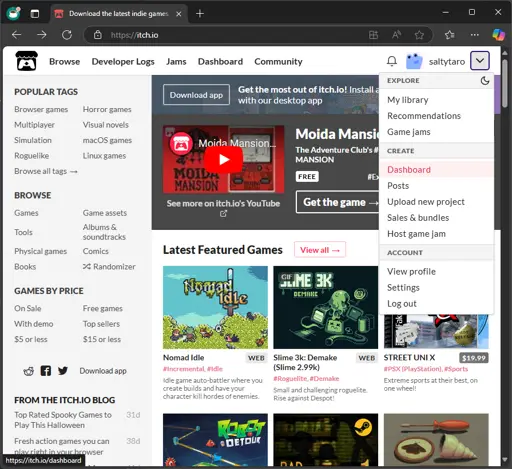Open browser settings and more menu
Image resolution: width=512 pixels, height=469 pixels.
tap(474, 35)
